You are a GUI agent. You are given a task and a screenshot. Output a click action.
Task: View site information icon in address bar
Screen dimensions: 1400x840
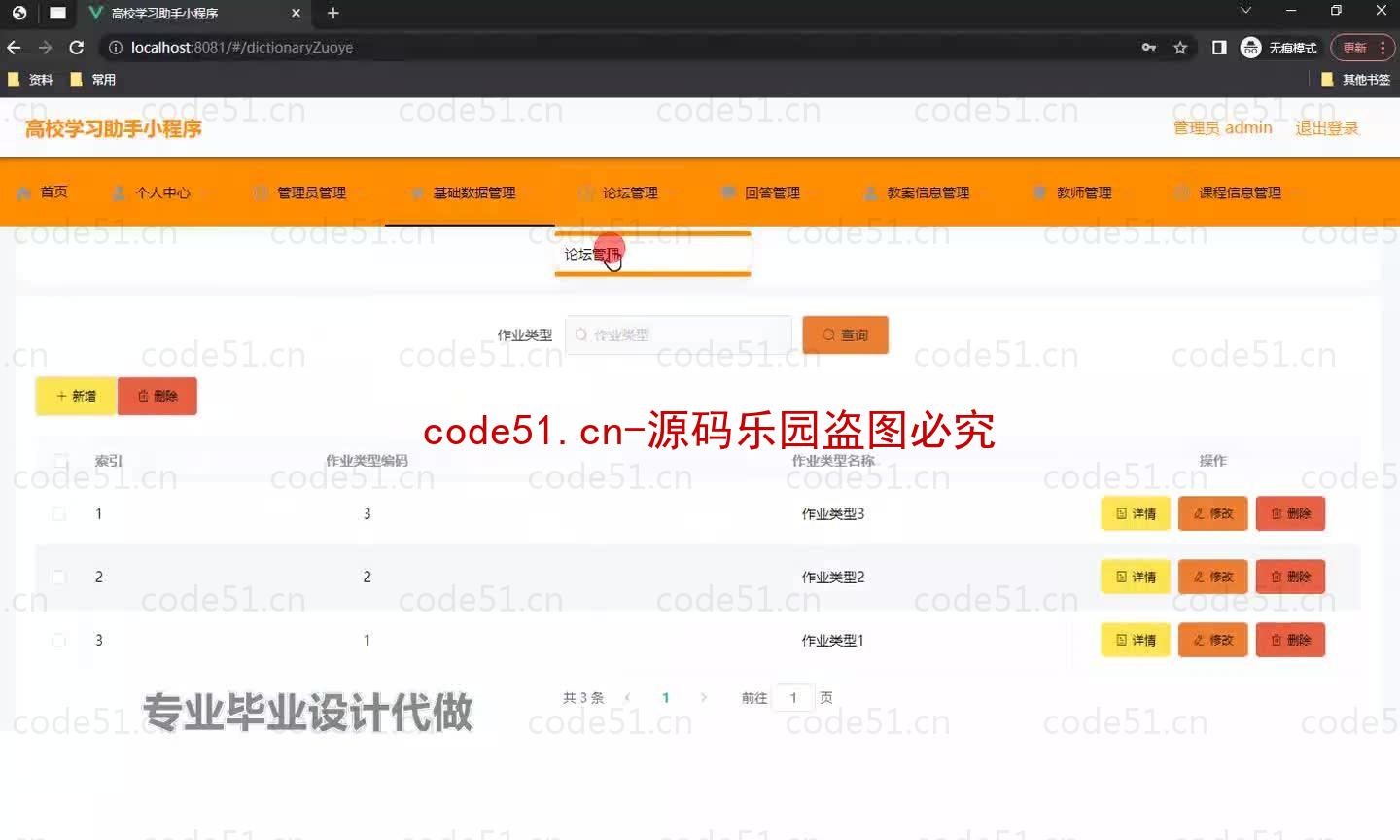[115, 47]
